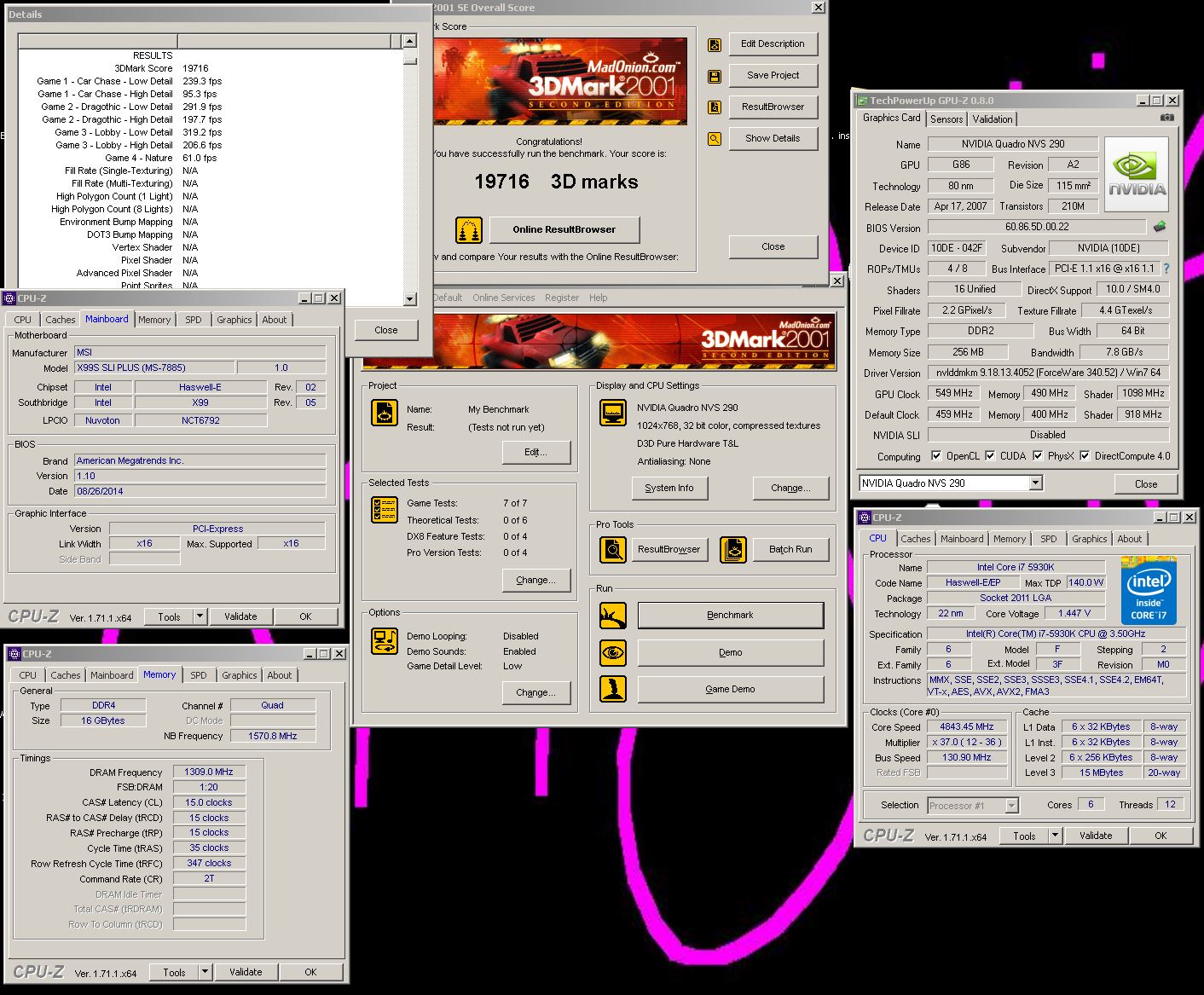Click the Selected Tests checklist icon
This screenshot has width=1204, height=995.
[385, 510]
